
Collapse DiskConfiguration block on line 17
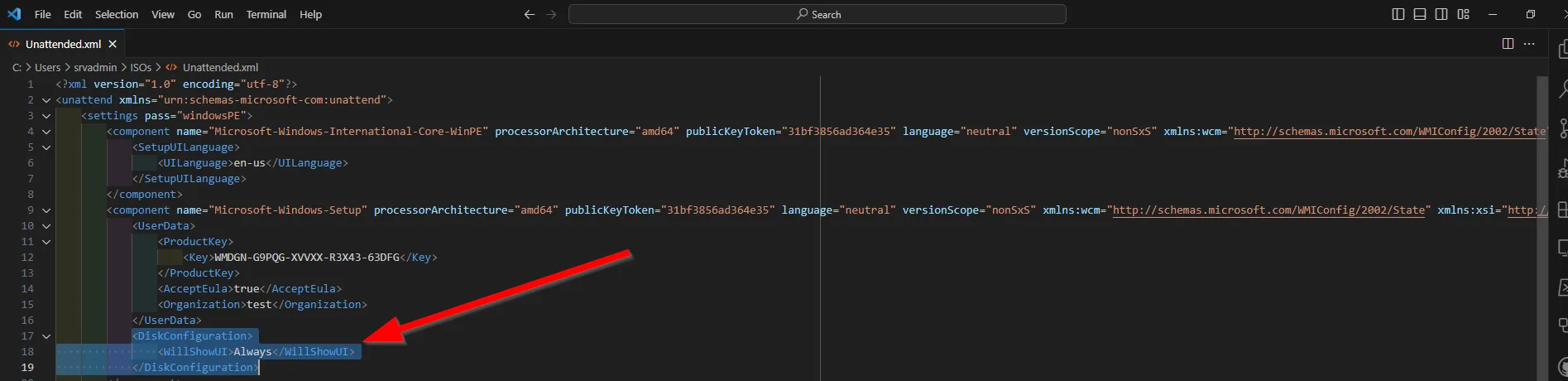click(x=46, y=336)
